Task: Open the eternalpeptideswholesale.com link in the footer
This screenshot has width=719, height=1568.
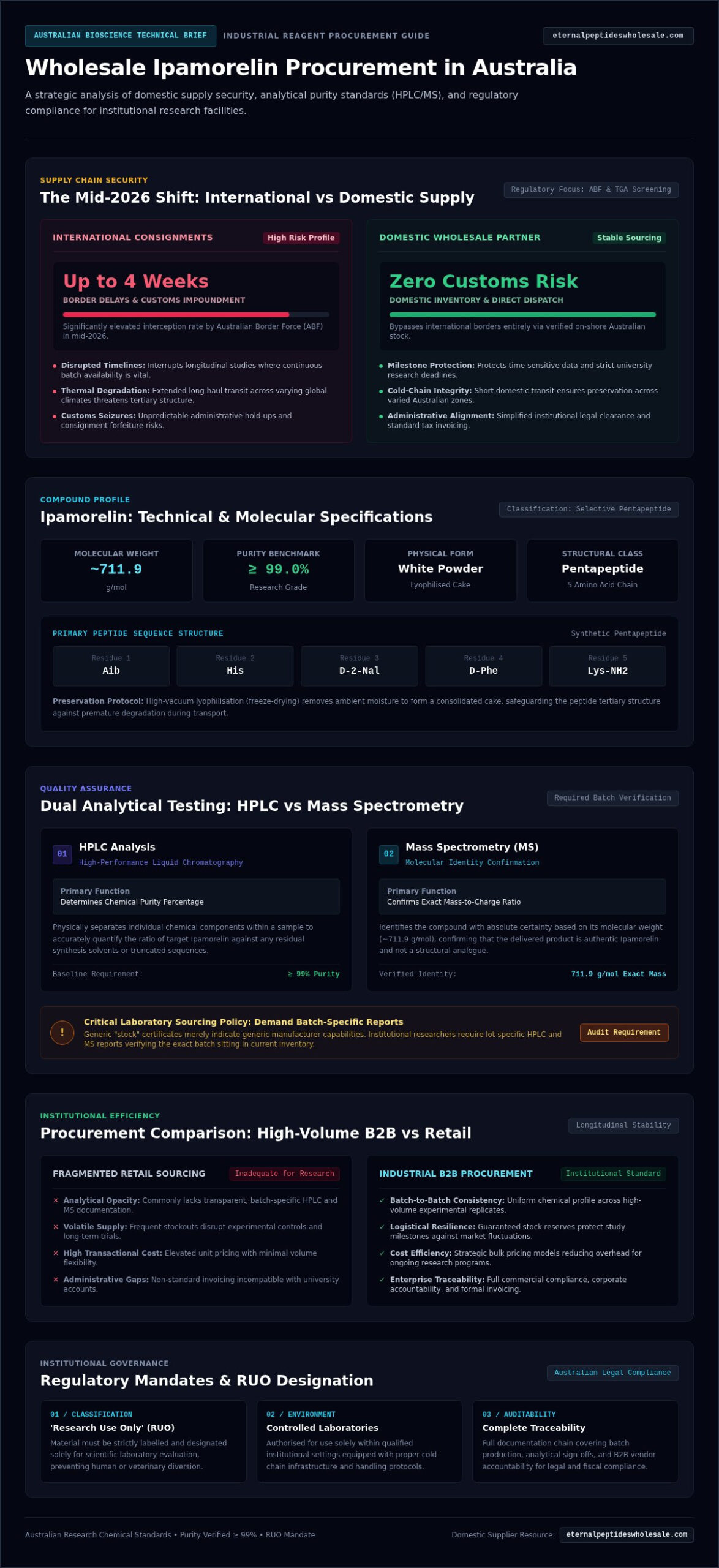Action: [x=627, y=1534]
